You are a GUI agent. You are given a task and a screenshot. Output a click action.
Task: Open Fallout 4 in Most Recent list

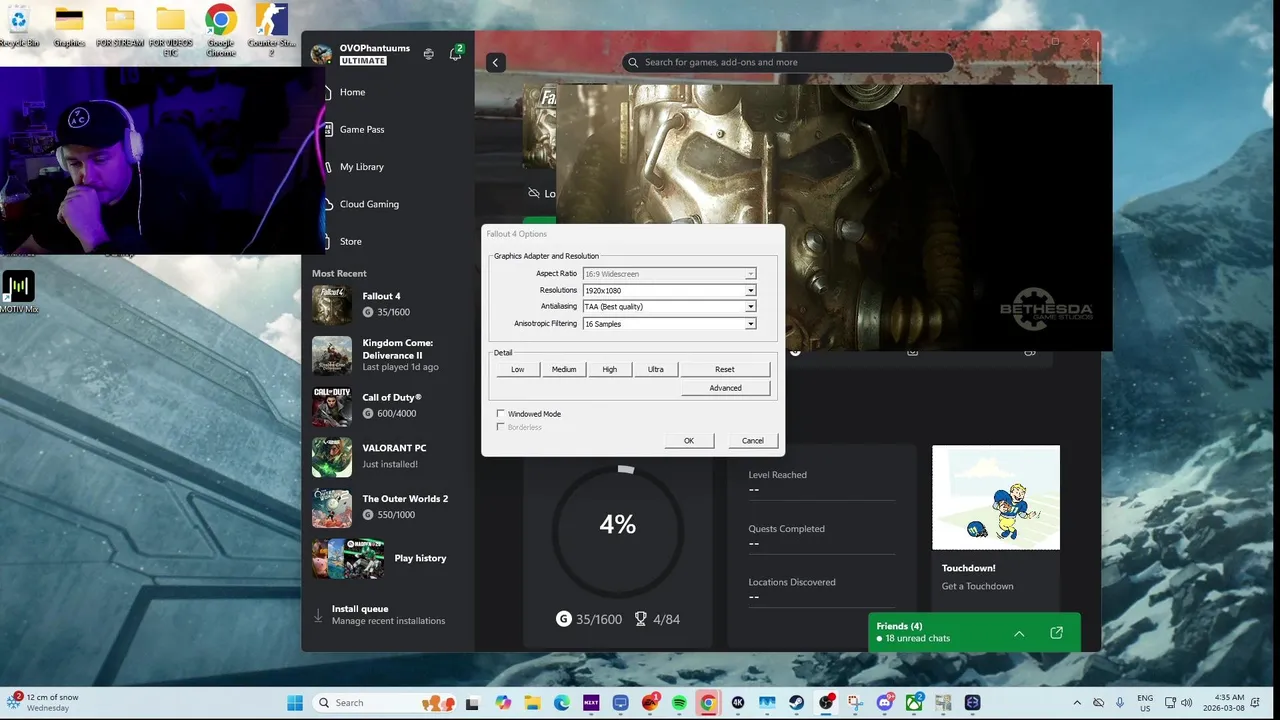tap(388, 304)
